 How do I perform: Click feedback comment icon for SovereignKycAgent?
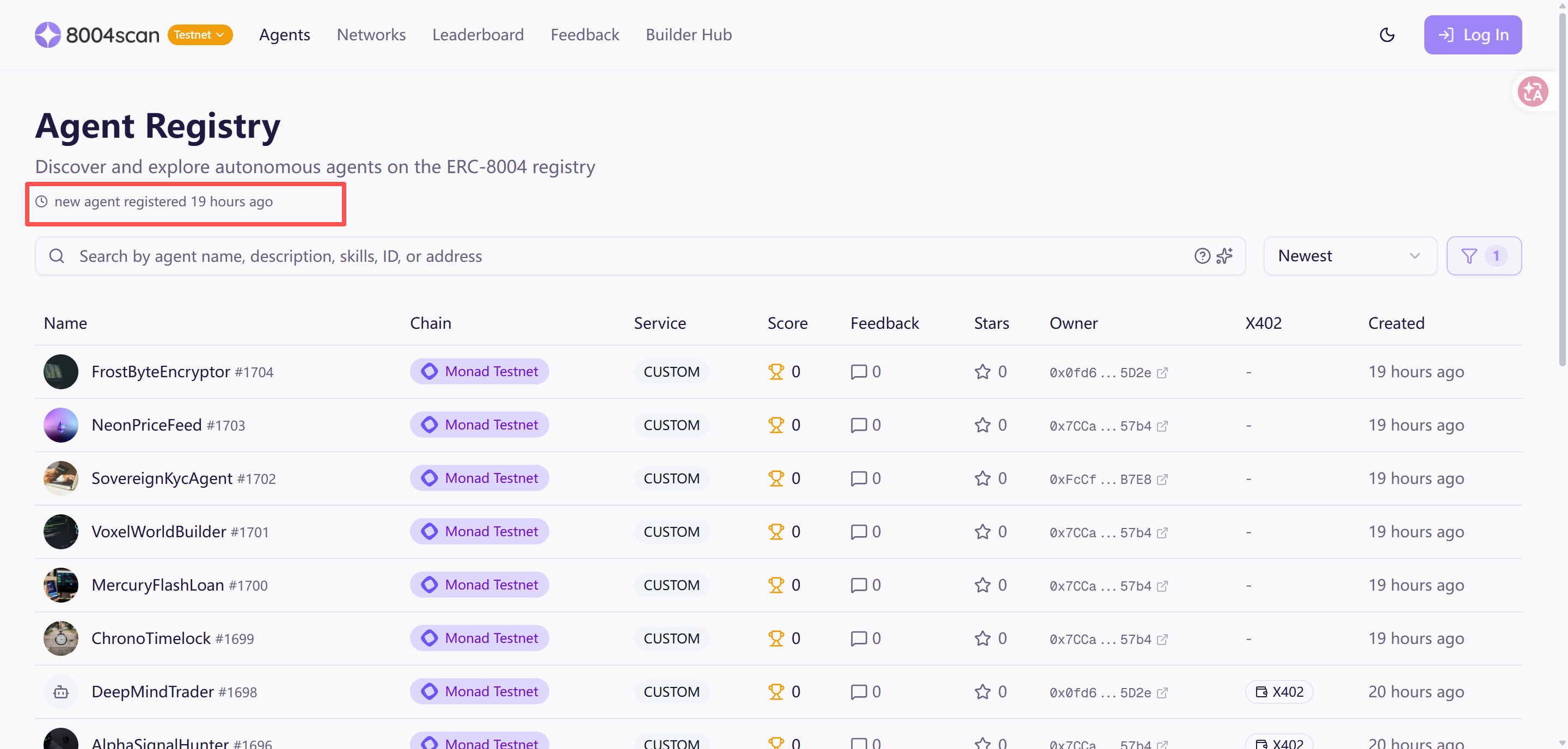point(858,479)
